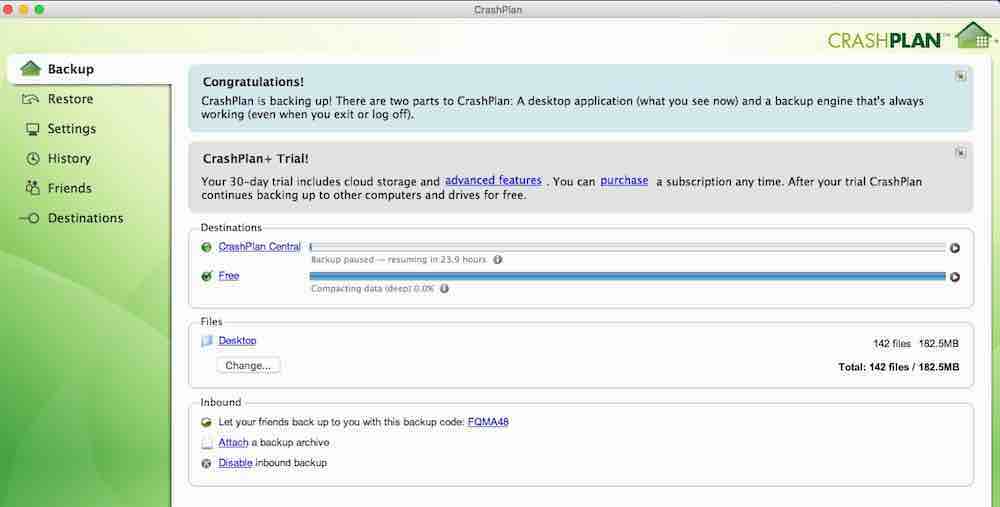This screenshot has height=507, width=1000.
Task: Click the Disable inbound backup icon
Action: point(206,464)
